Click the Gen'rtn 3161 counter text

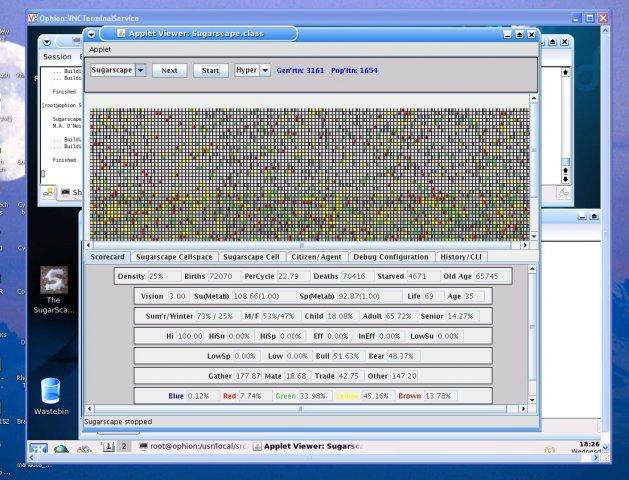coord(300,70)
